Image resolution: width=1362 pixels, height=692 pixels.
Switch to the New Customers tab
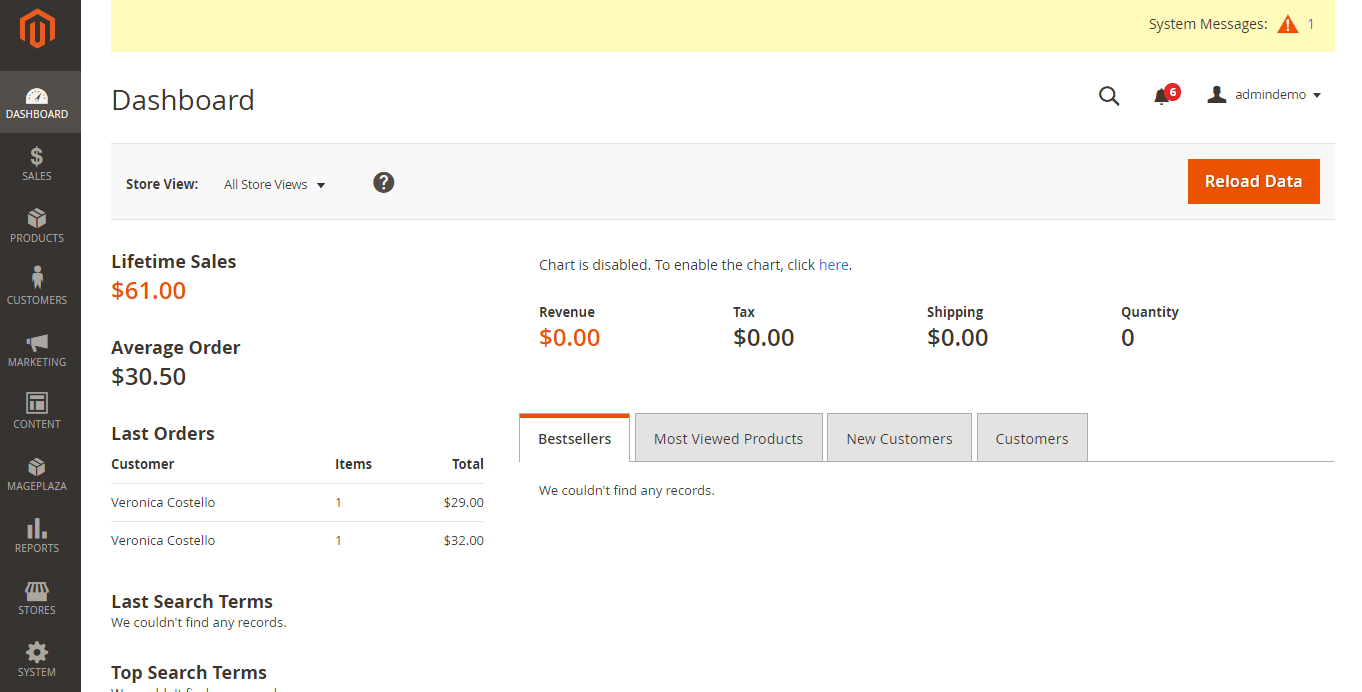pyautogui.click(x=899, y=438)
